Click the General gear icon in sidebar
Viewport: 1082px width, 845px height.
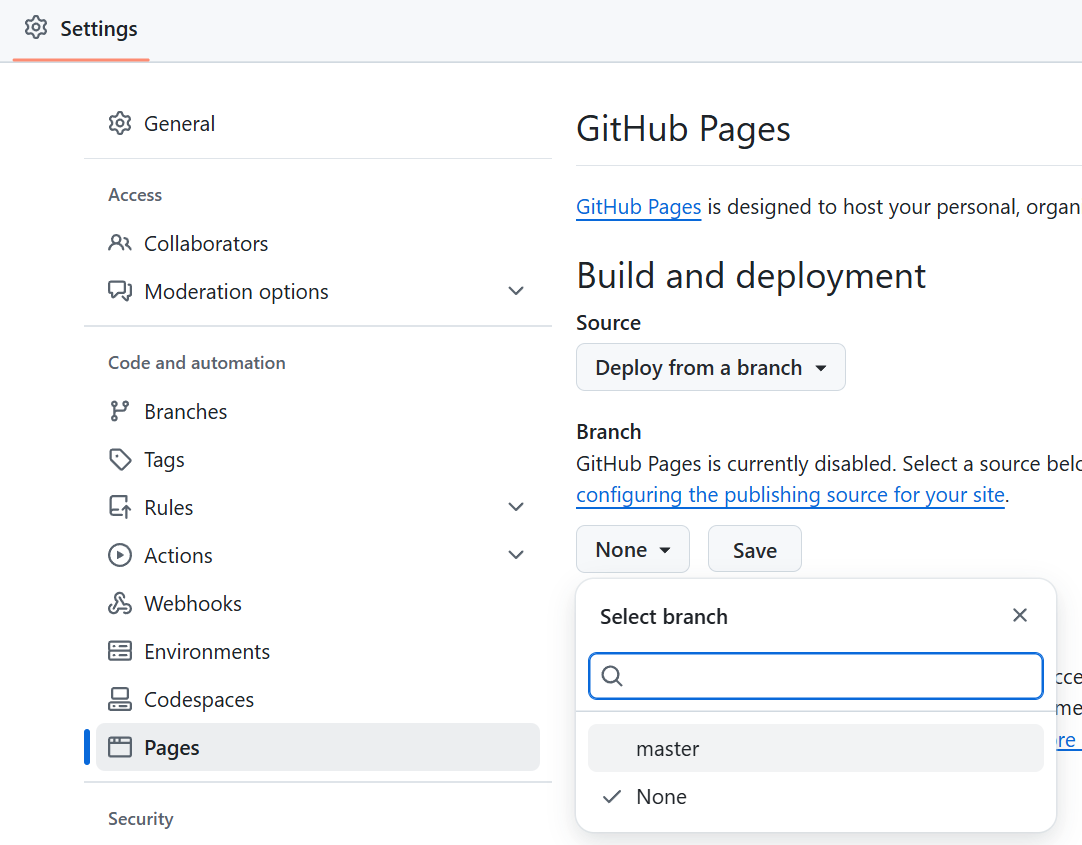(120, 123)
